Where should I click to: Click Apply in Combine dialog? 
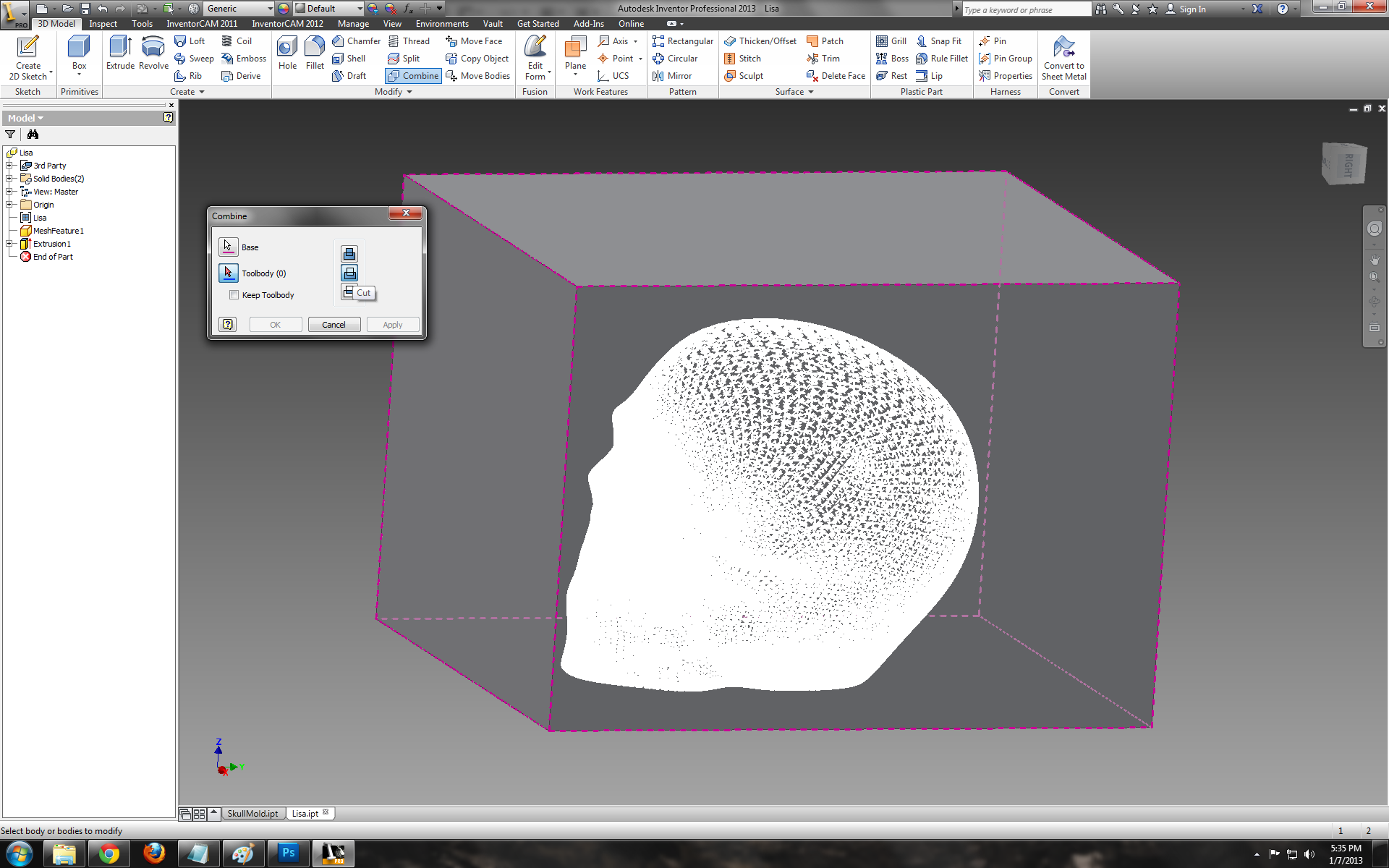click(391, 323)
